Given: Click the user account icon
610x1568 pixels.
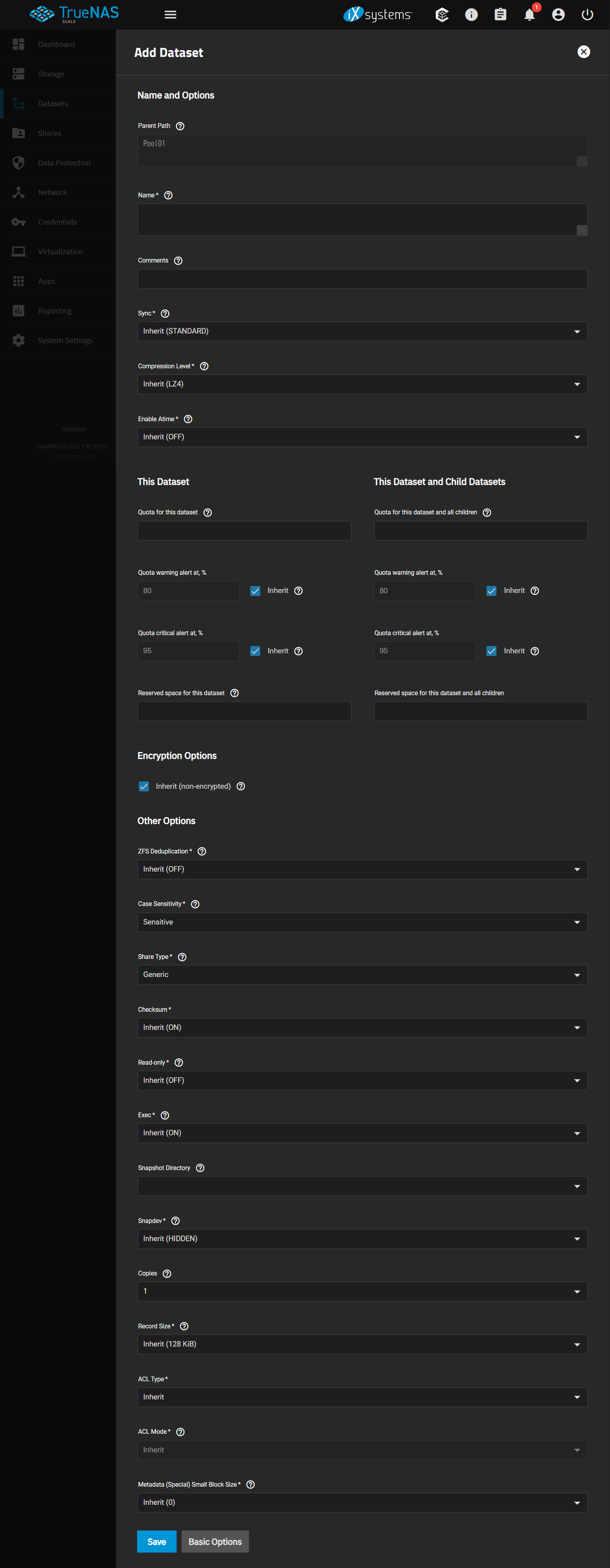Looking at the screenshot, I should [x=557, y=15].
